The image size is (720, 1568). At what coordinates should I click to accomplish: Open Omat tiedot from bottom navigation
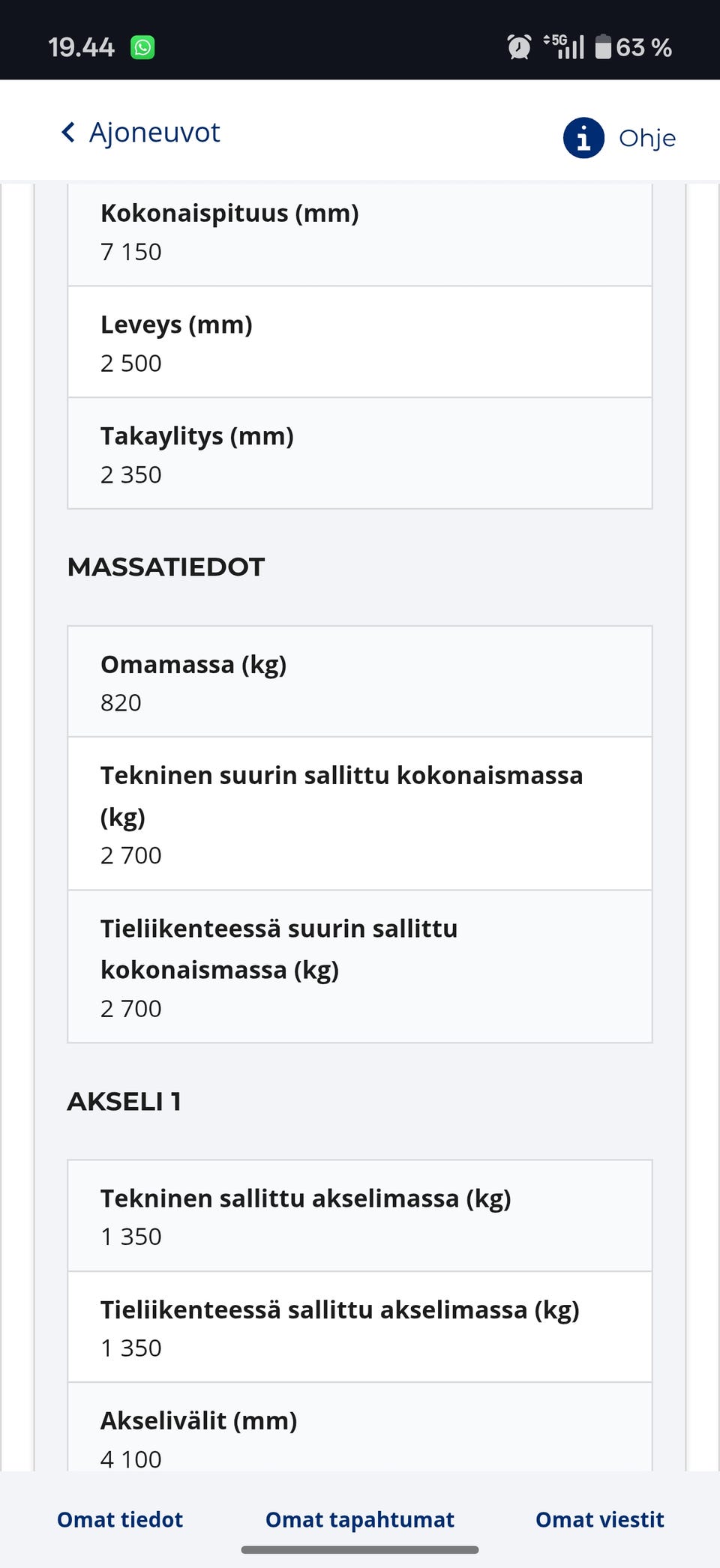click(x=118, y=1519)
